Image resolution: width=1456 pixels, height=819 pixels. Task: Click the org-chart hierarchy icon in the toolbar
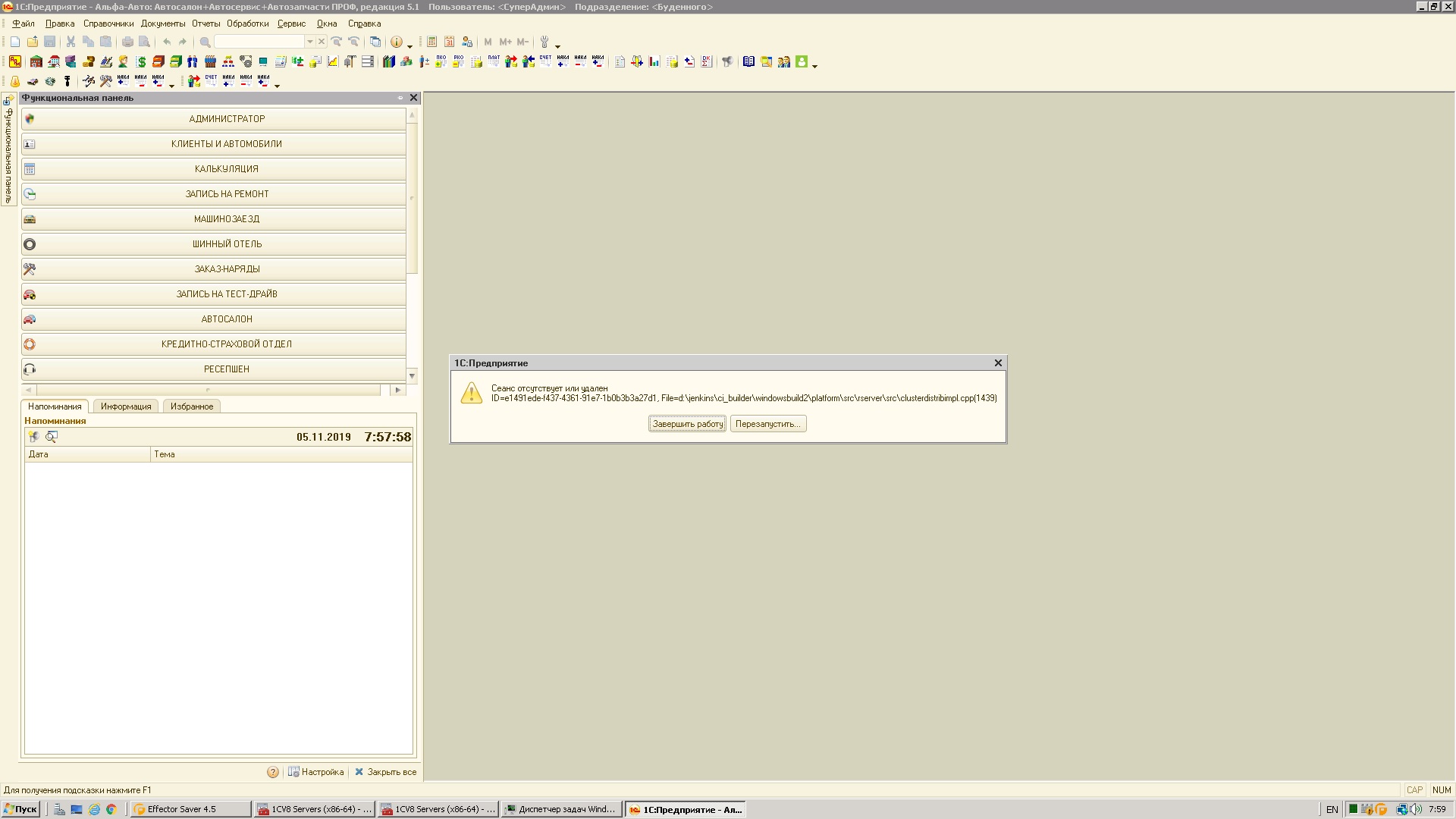point(228,61)
